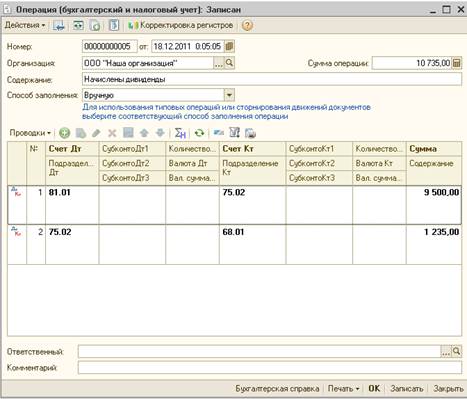The image size is (467, 399).
Task: Click Корректировка регистров toolbar item
Action: (181, 25)
